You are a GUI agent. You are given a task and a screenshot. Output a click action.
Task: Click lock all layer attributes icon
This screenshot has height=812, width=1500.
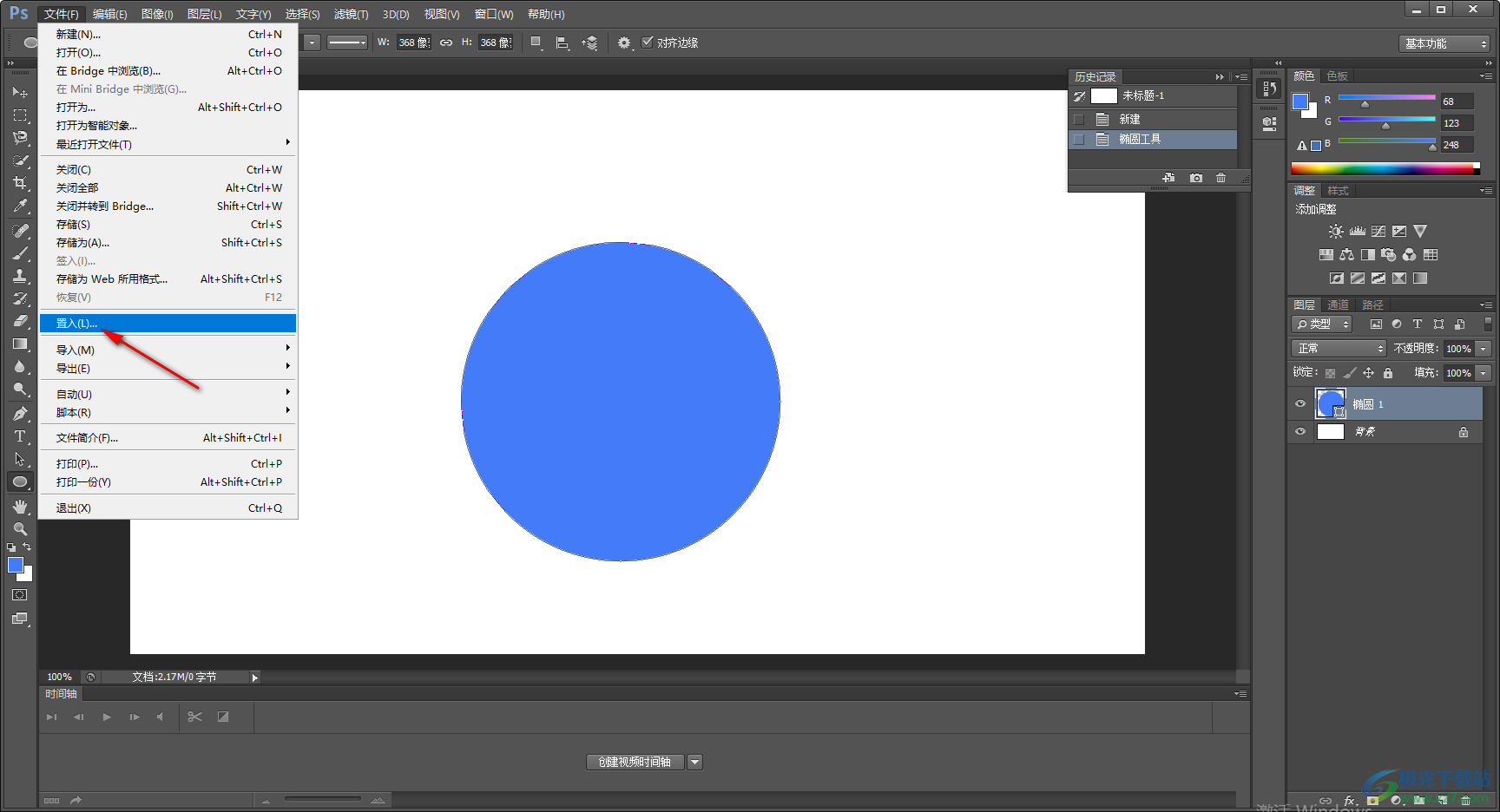click(1388, 373)
